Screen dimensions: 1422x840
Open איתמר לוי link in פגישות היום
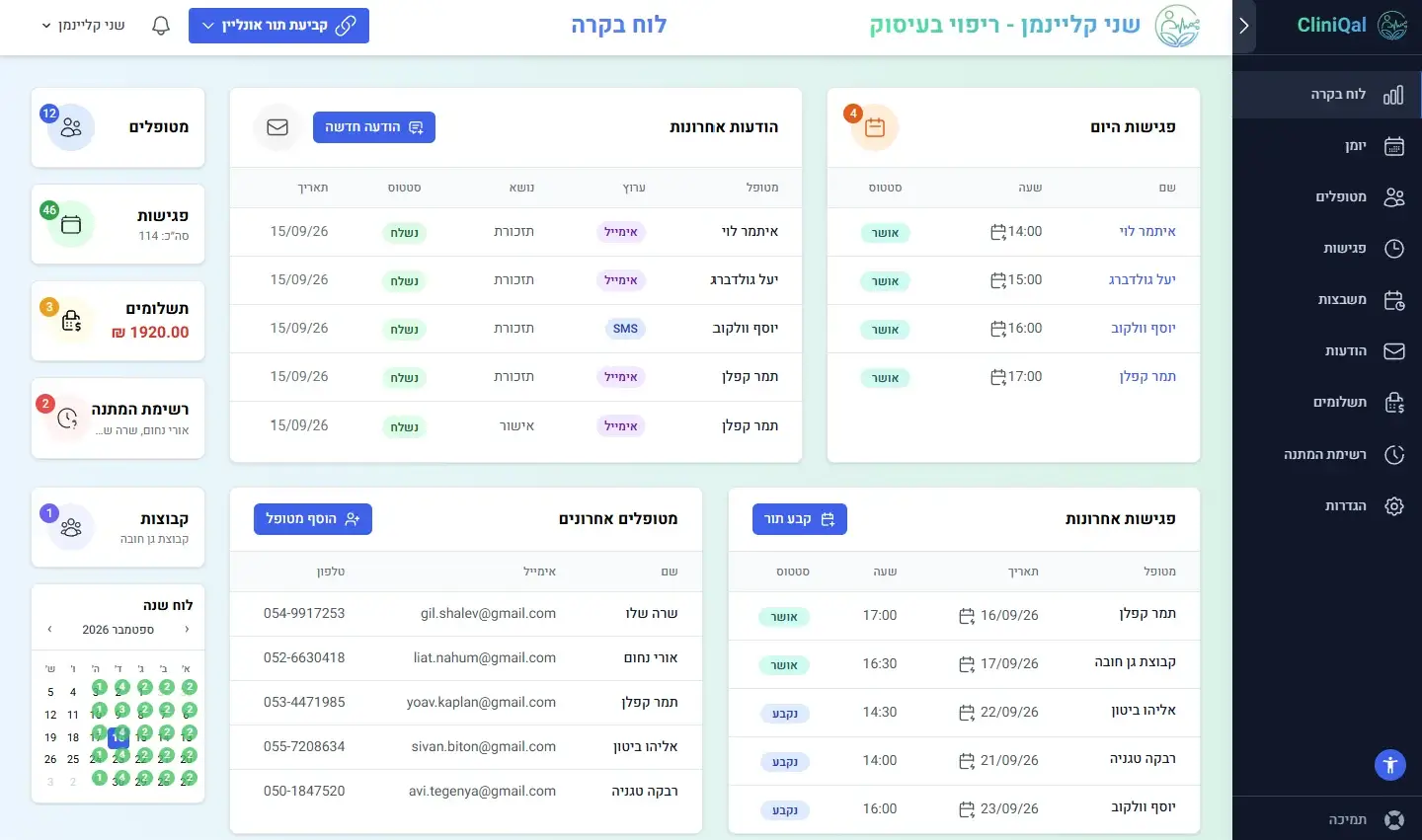[x=1147, y=232]
